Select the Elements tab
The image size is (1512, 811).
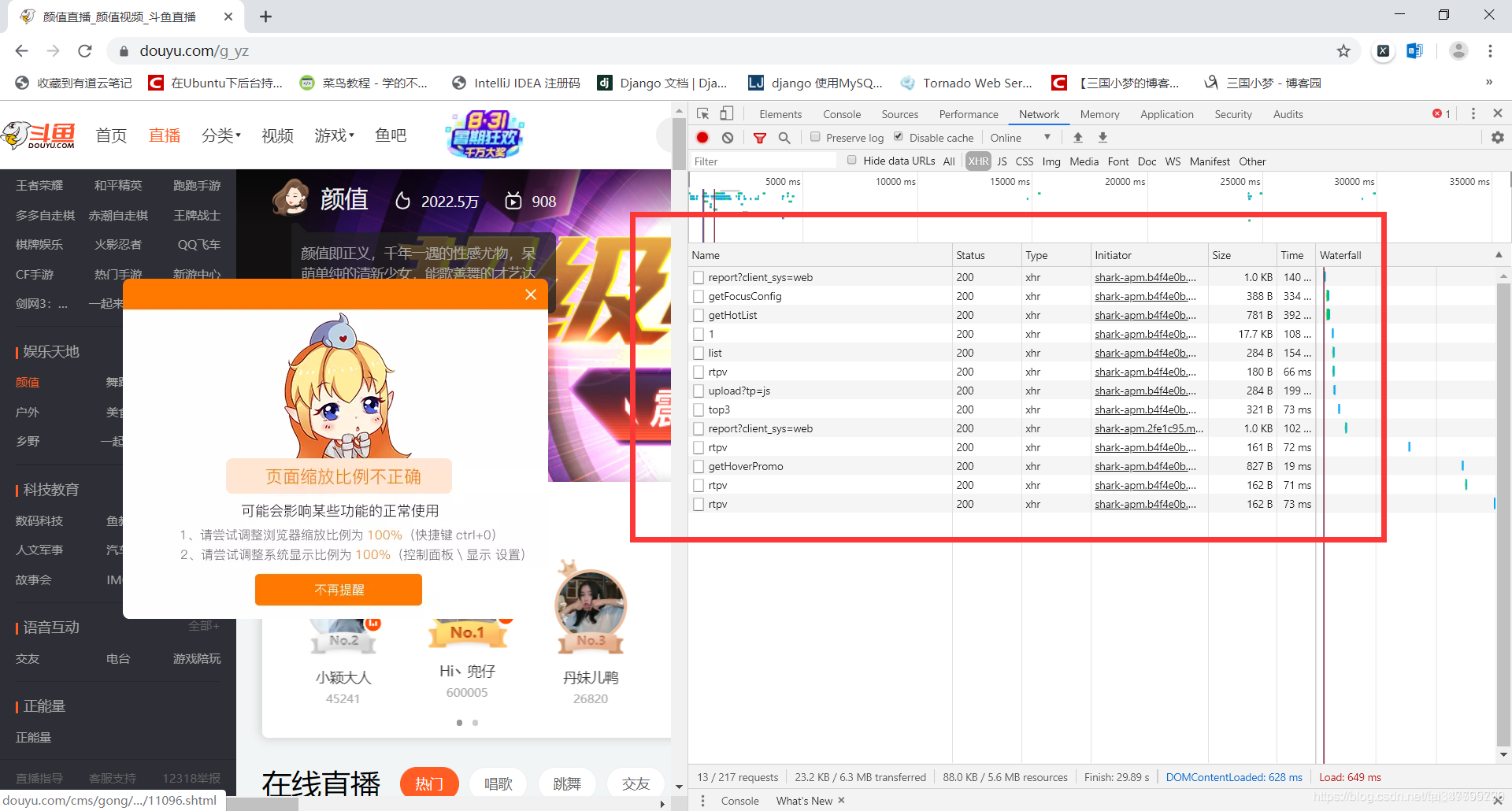[780, 113]
